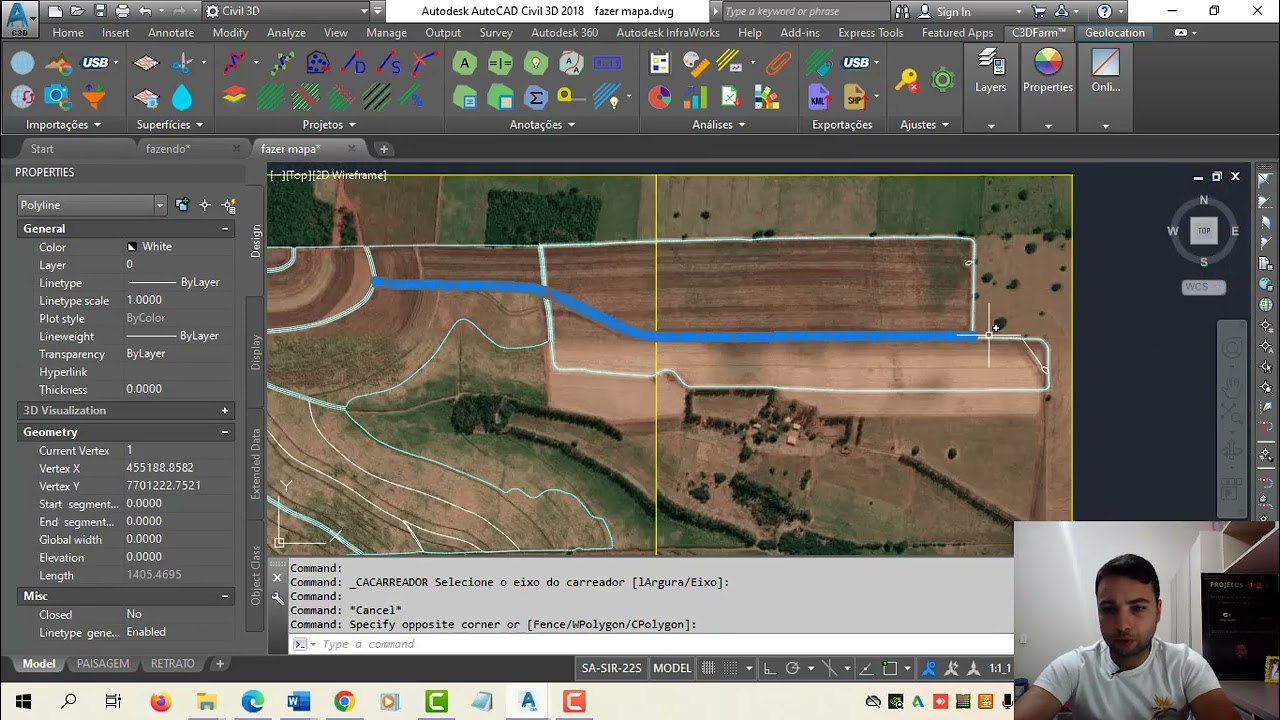This screenshot has width=1280, height=720.
Task: Click the blue dots polygon icon in Projetos
Action: [x=318, y=63]
